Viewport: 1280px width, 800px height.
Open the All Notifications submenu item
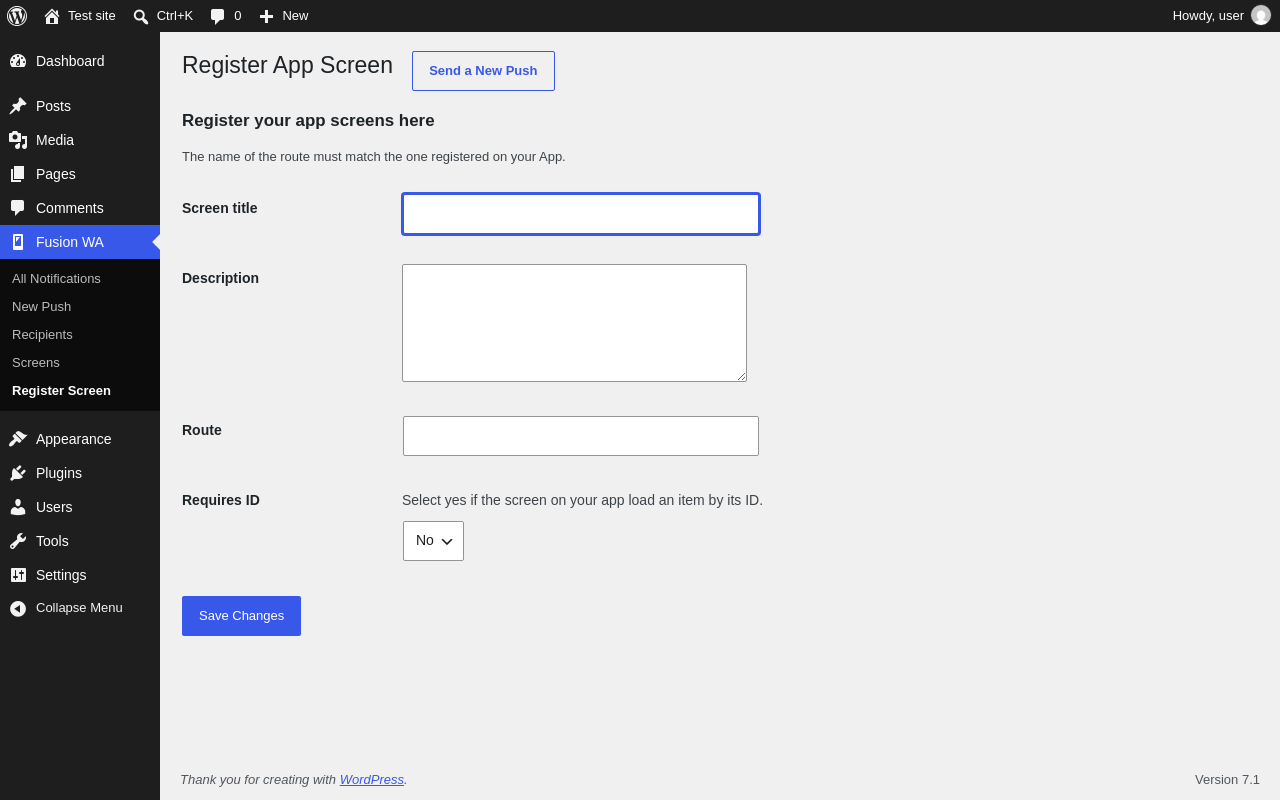tap(56, 279)
